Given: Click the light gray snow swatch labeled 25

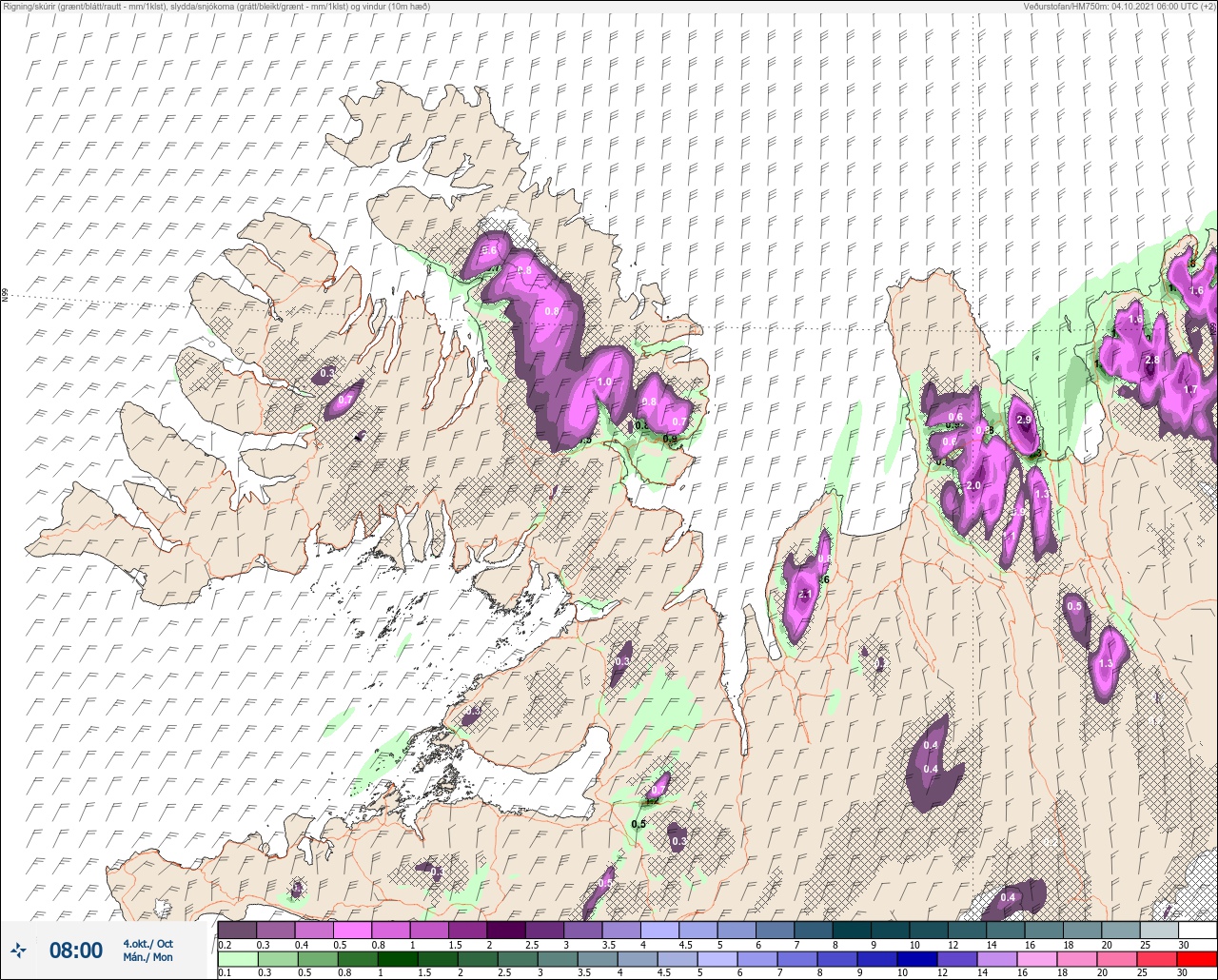Looking at the screenshot, I should pos(1159,930).
